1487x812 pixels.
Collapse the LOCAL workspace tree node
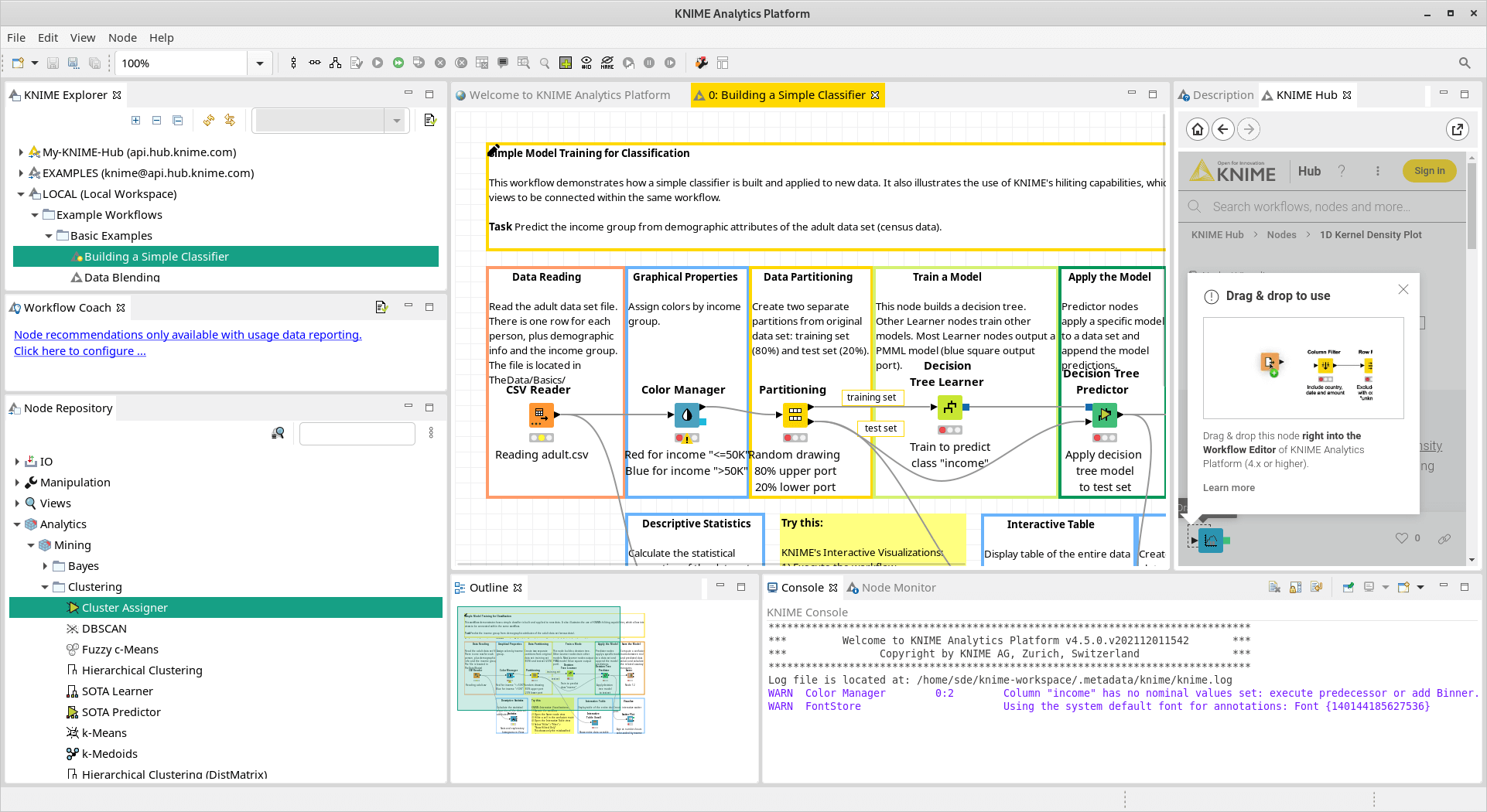pyautogui.click(x=21, y=194)
